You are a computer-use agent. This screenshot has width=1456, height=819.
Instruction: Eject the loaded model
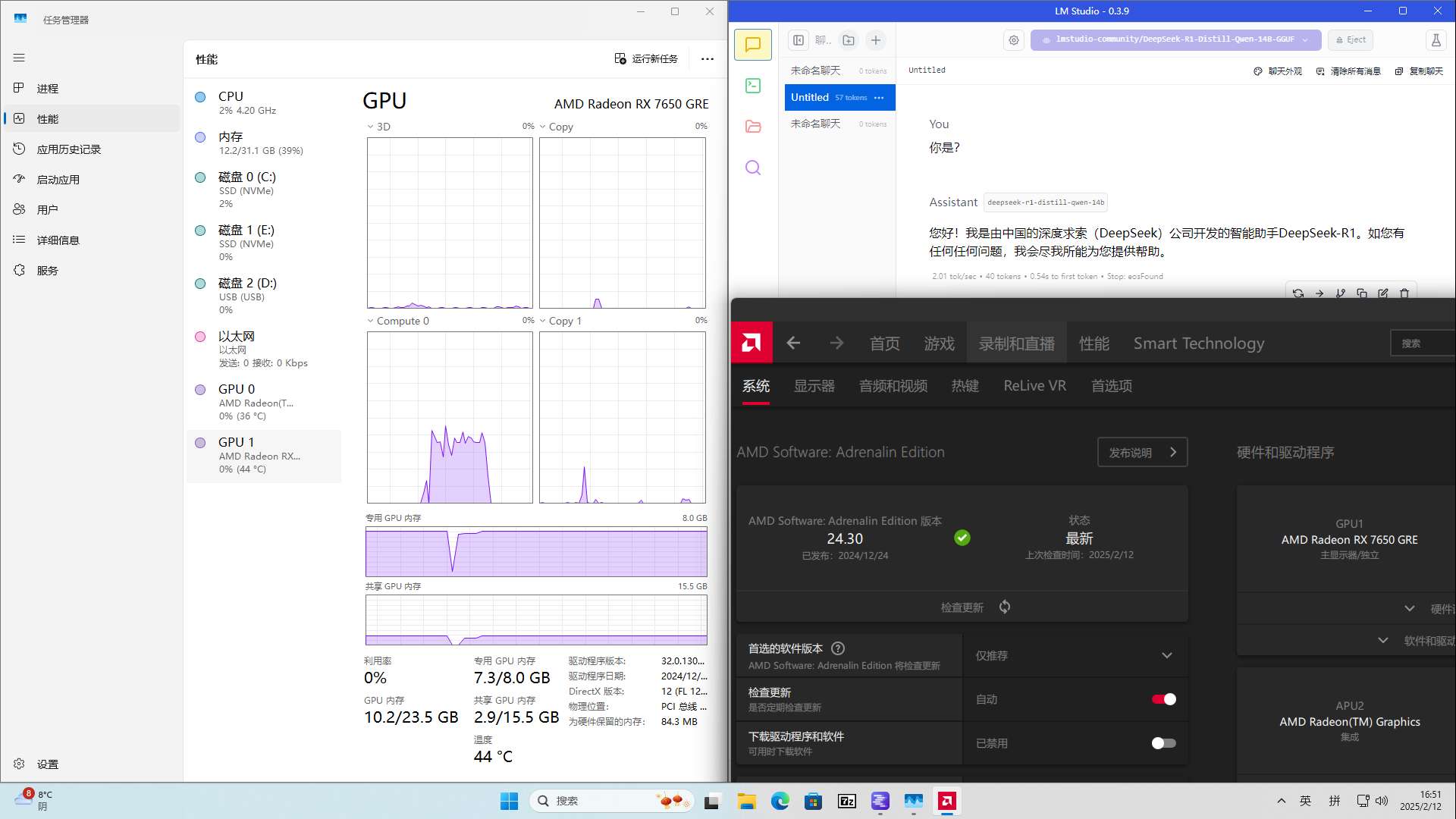[x=1351, y=39]
